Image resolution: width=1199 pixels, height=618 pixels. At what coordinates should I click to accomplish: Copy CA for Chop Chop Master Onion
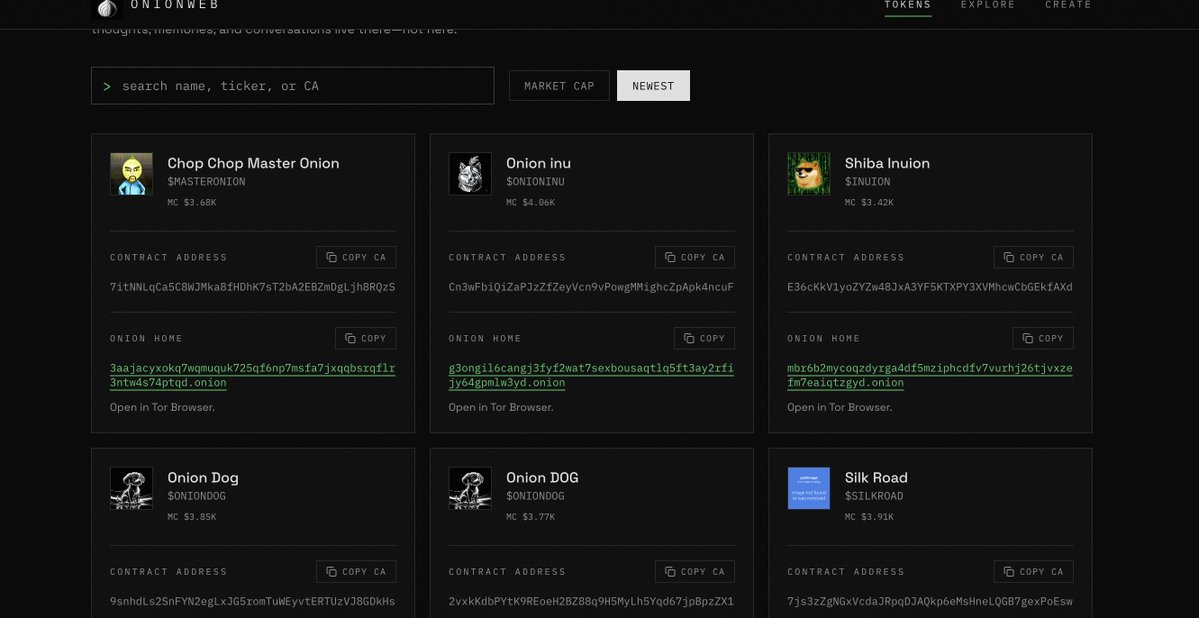tap(356, 257)
